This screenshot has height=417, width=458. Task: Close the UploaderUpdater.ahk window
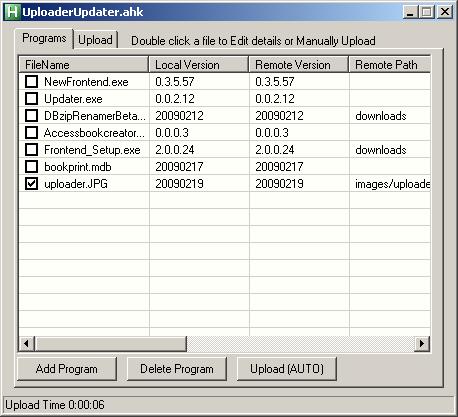click(x=445, y=12)
